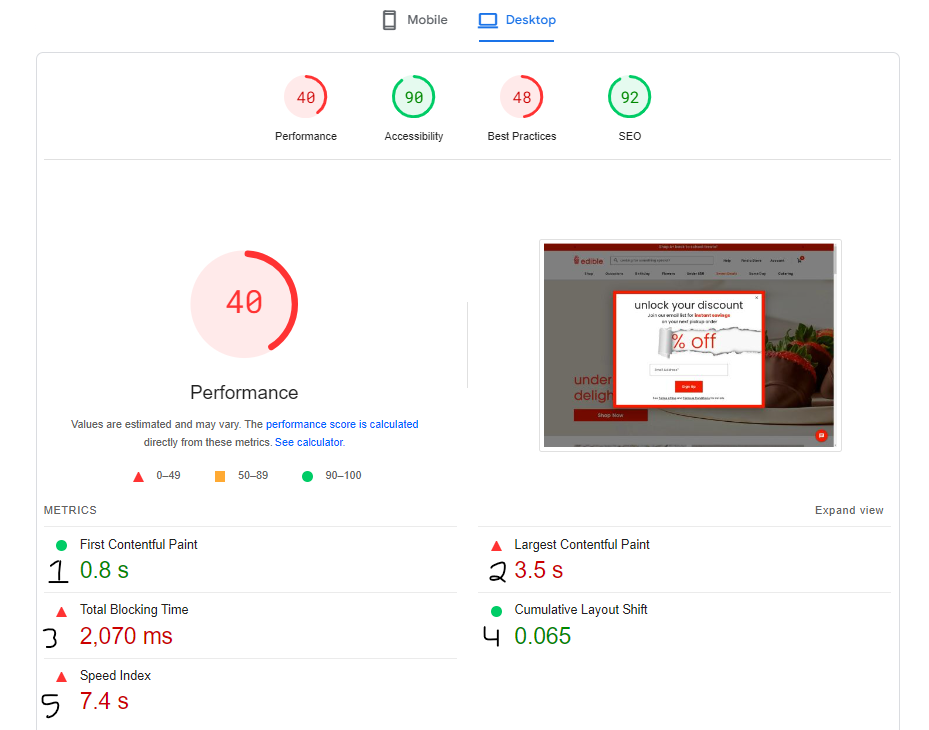Open the 'See calculator' link
The width and height of the screenshot is (929, 730).
click(309, 442)
